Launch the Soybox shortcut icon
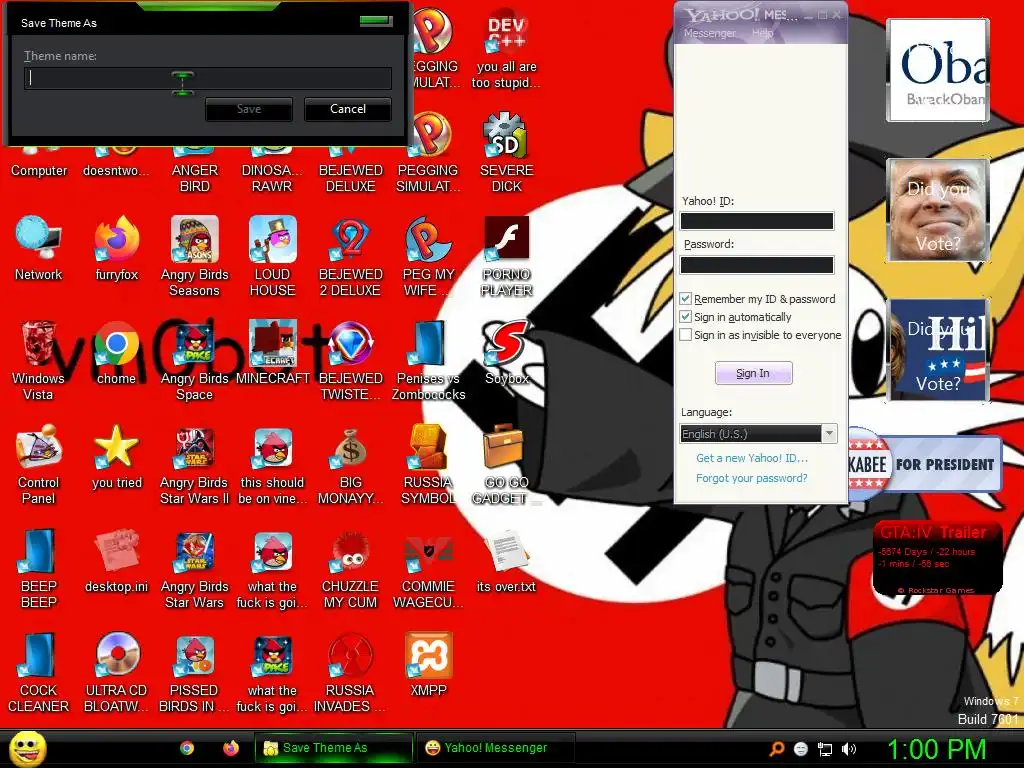Viewport: 1024px width, 768px height. [506, 353]
